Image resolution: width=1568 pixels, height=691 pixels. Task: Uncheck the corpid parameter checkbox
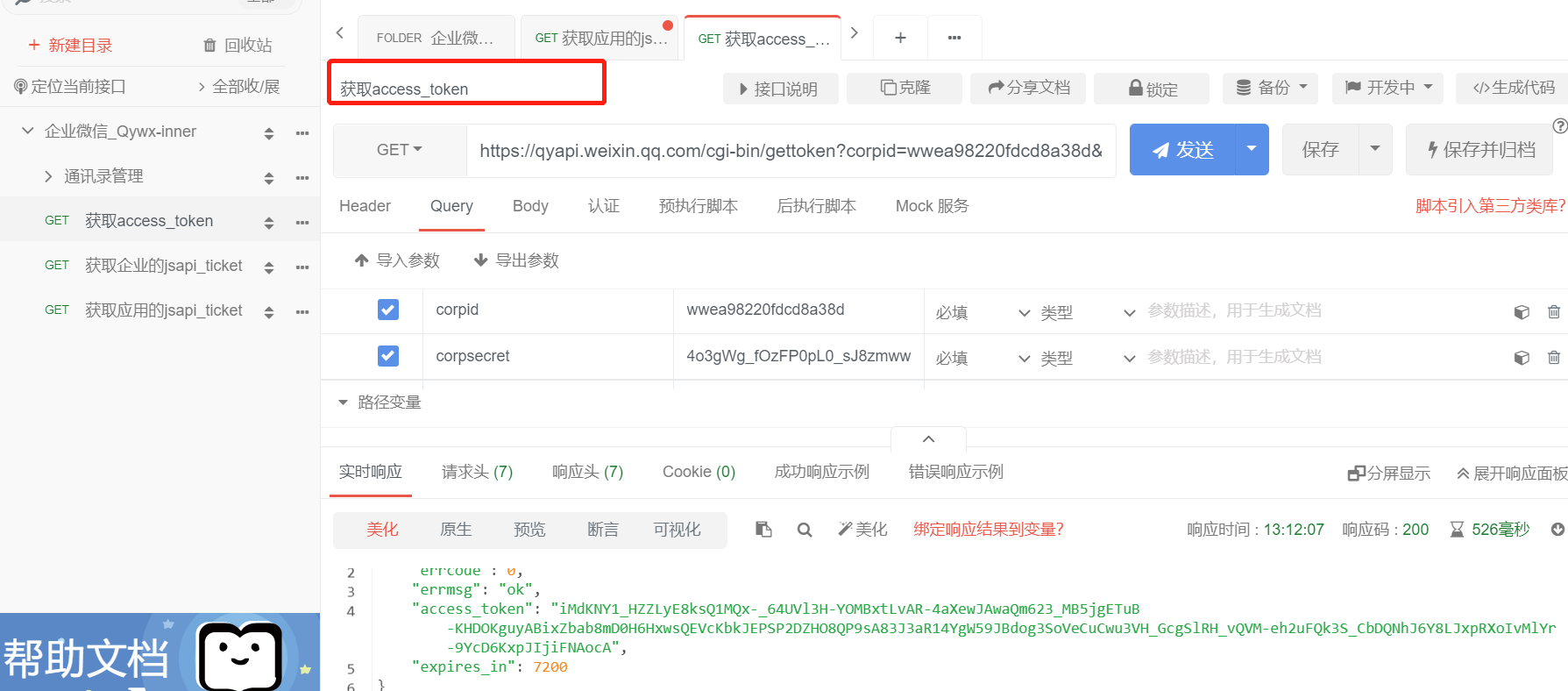tap(388, 310)
